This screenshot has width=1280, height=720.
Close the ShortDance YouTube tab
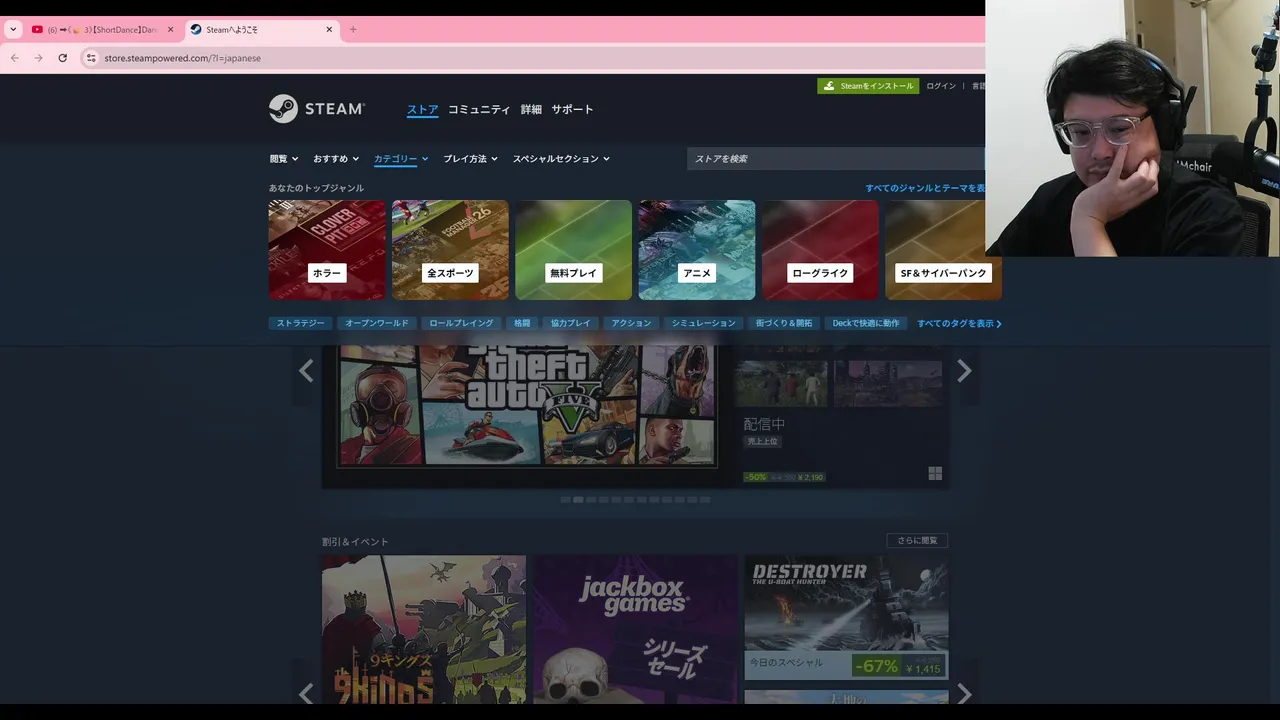[170, 29]
